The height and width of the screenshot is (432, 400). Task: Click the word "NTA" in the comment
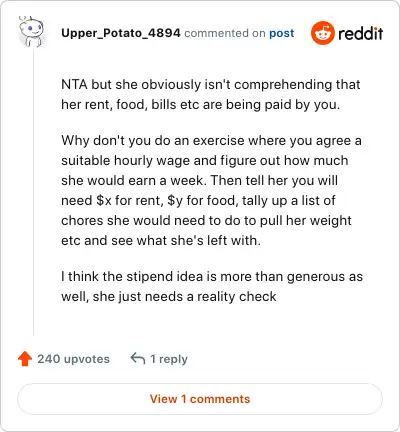point(74,84)
